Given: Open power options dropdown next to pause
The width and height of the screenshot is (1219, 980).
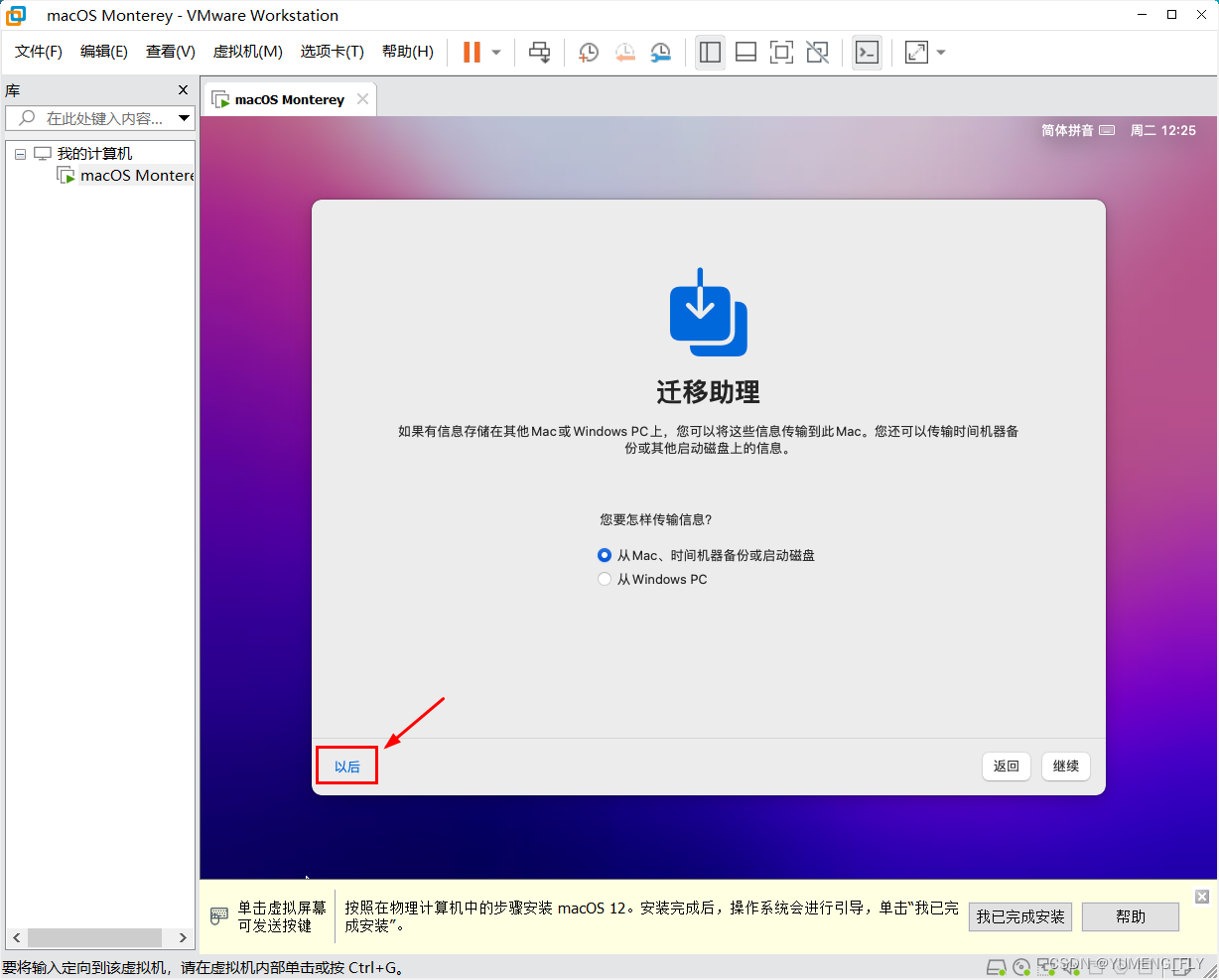Looking at the screenshot, I should click(x=496, y=52).
